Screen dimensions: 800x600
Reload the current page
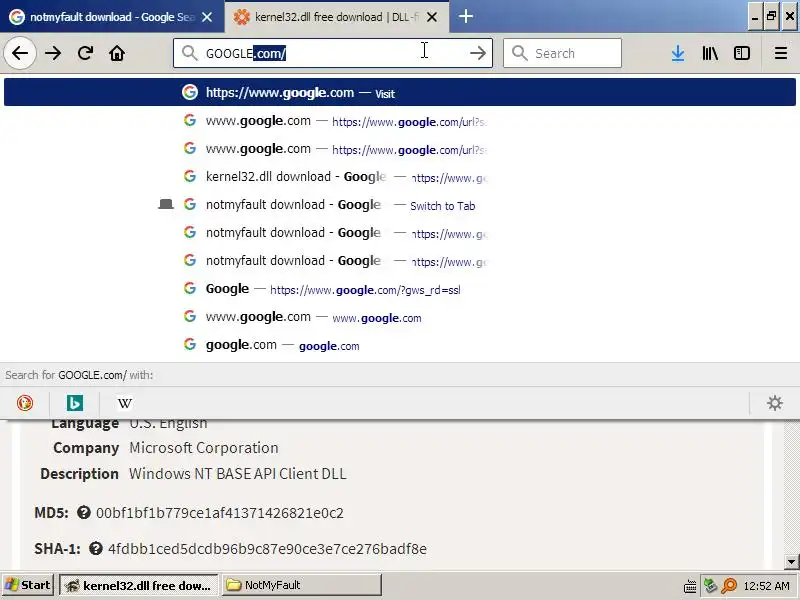coord(85,53)
